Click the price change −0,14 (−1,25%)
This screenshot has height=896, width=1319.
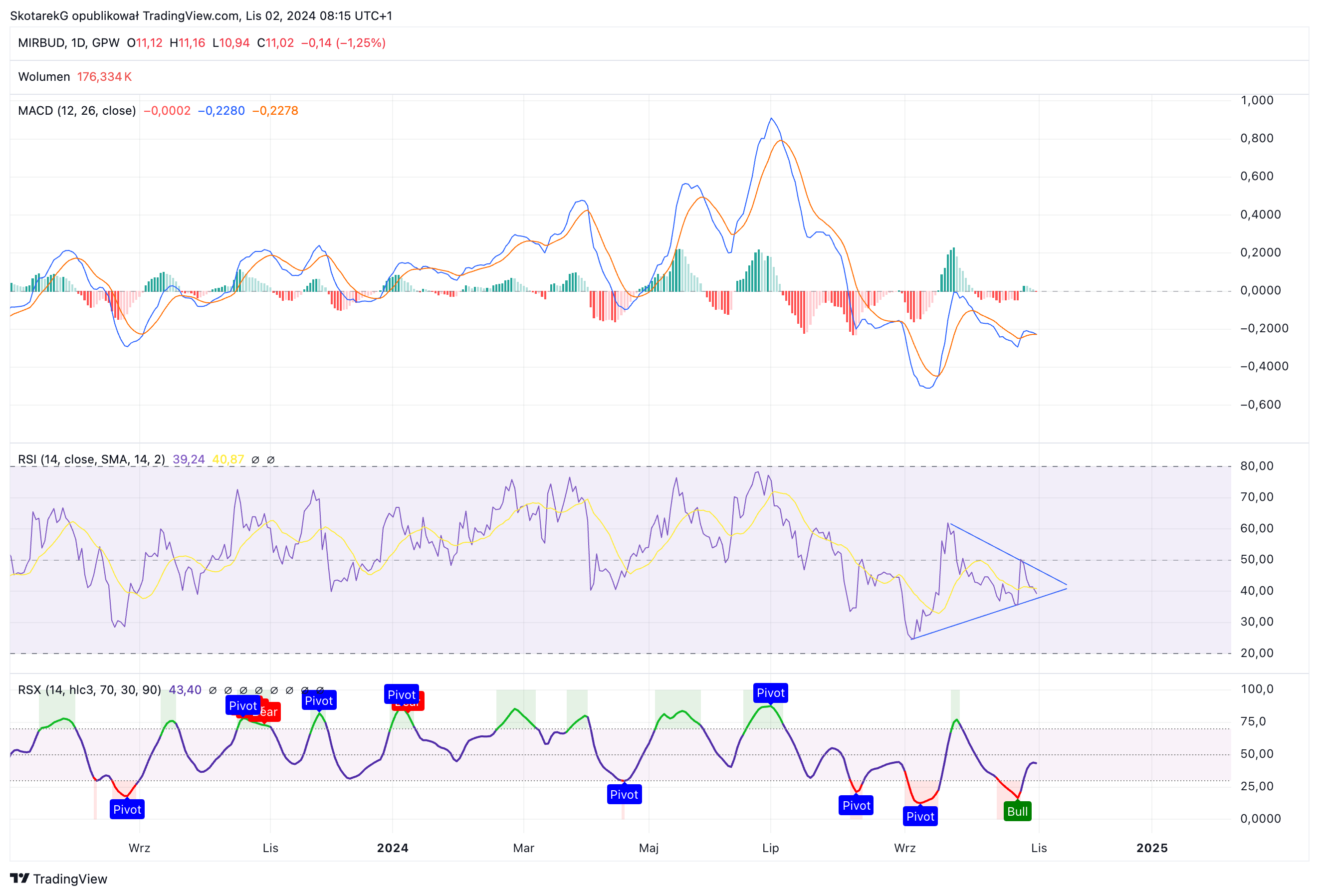[x=343, y=43]
